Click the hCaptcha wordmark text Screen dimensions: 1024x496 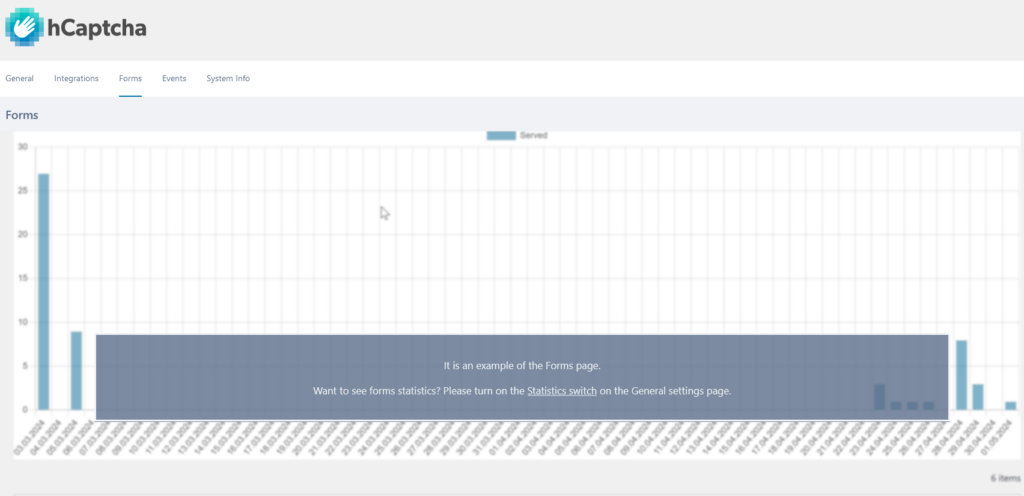(x=97, y=28)
